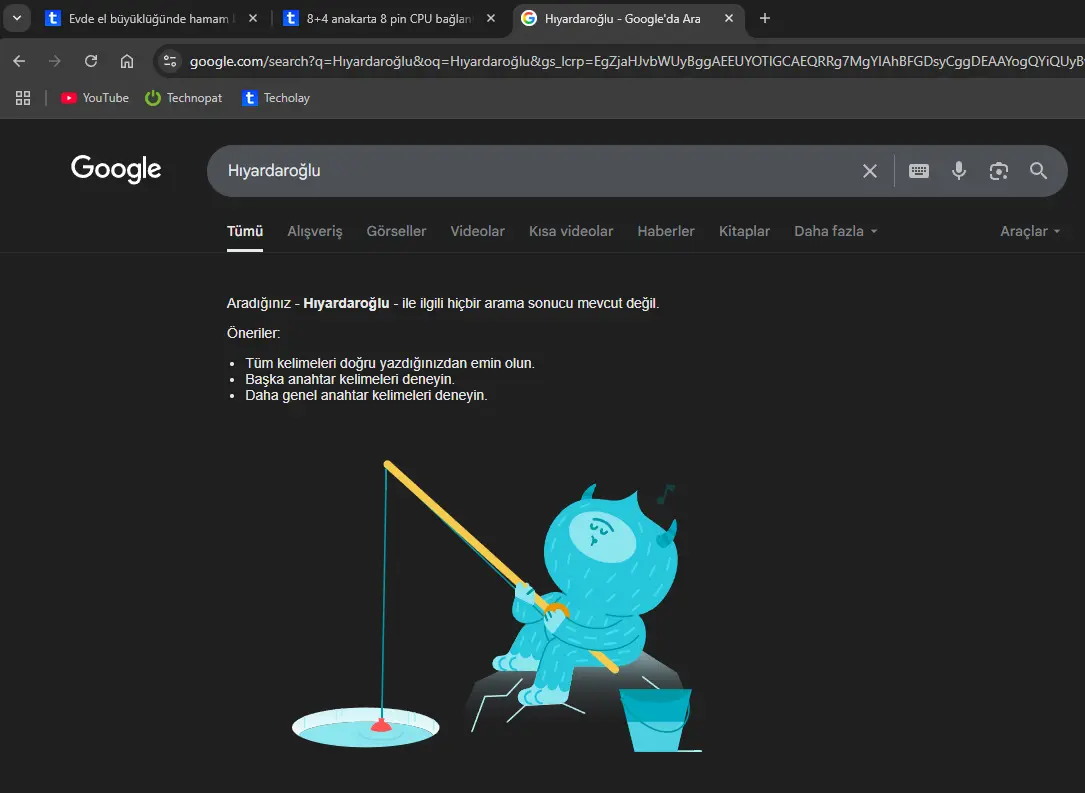Open the Techolay bookmark
The height and width of the screenshot is (793, 1085).
(276, 98)
